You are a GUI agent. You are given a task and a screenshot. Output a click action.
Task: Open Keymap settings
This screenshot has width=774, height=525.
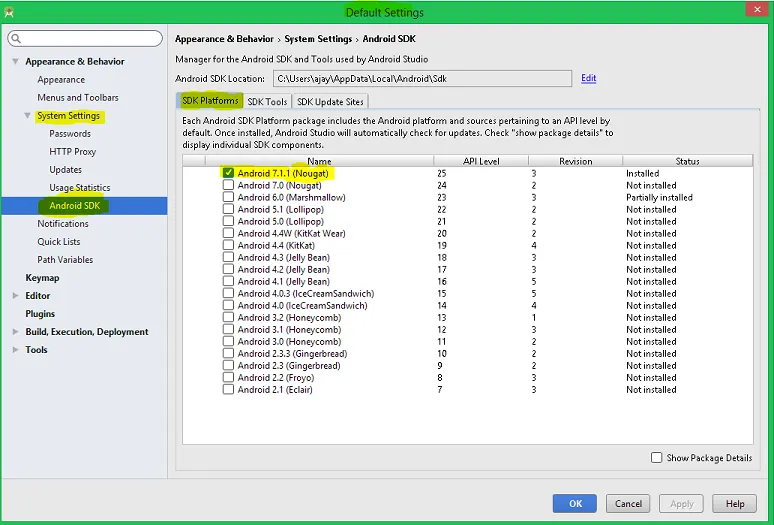coord(42,278)
